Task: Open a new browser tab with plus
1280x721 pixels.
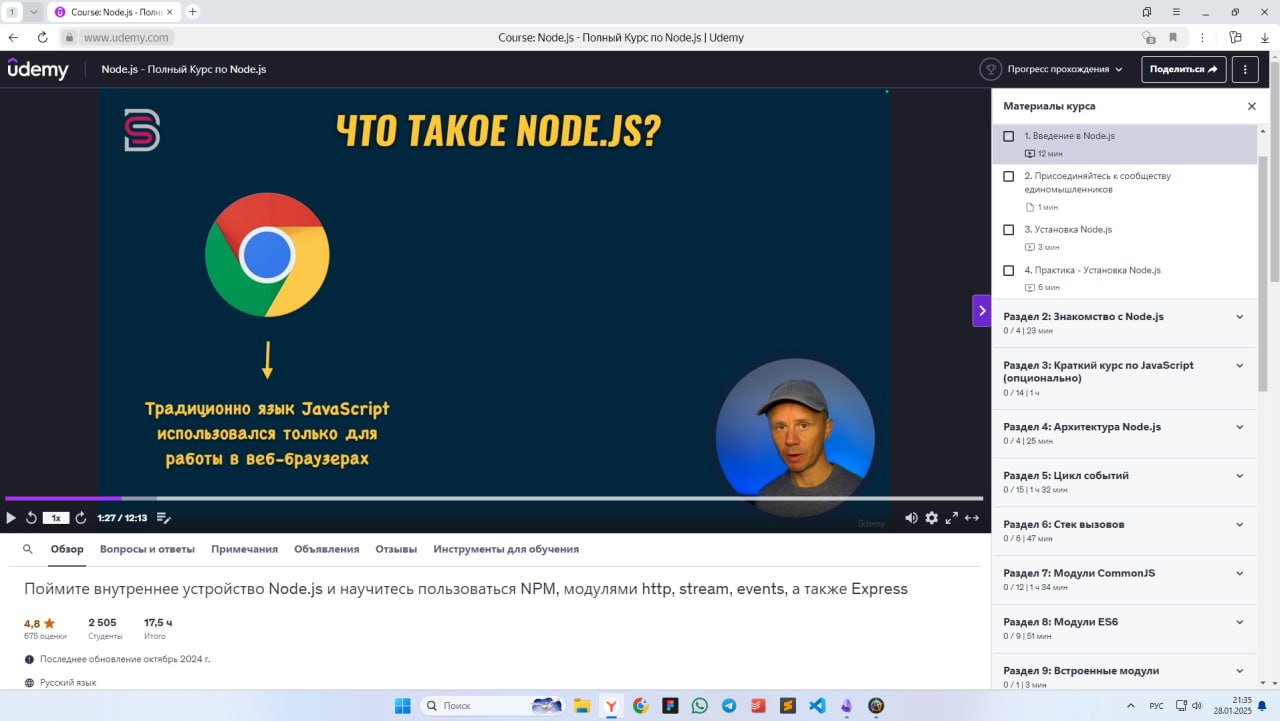Action: point(193,12)
